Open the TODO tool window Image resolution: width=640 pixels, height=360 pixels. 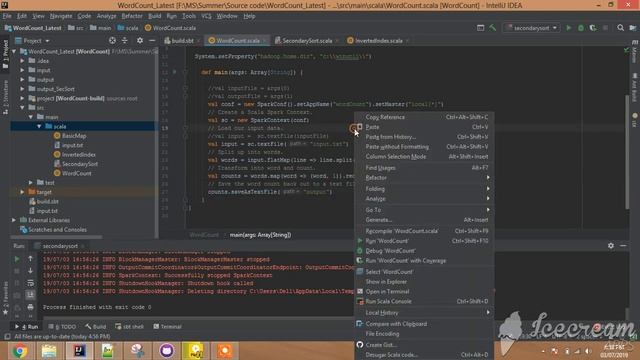pos(62,327)
